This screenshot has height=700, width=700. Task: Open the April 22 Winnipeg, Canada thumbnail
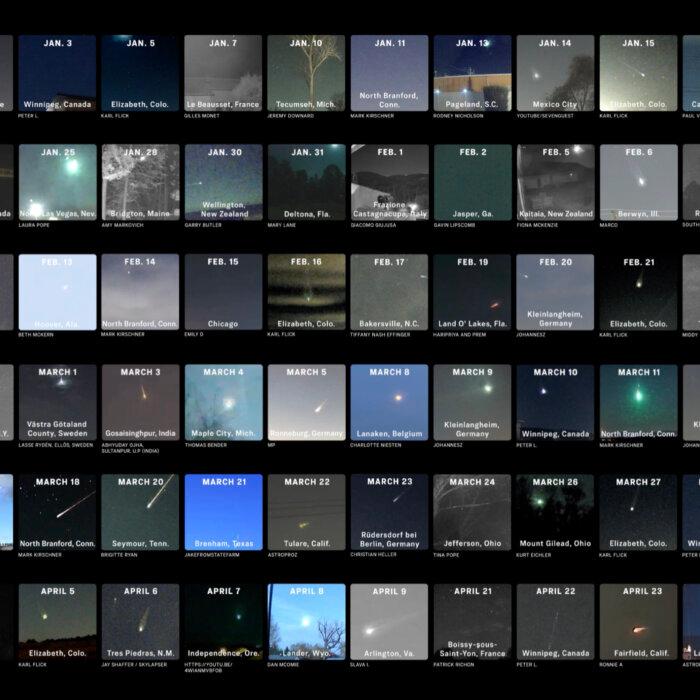(x=555, y=622)
